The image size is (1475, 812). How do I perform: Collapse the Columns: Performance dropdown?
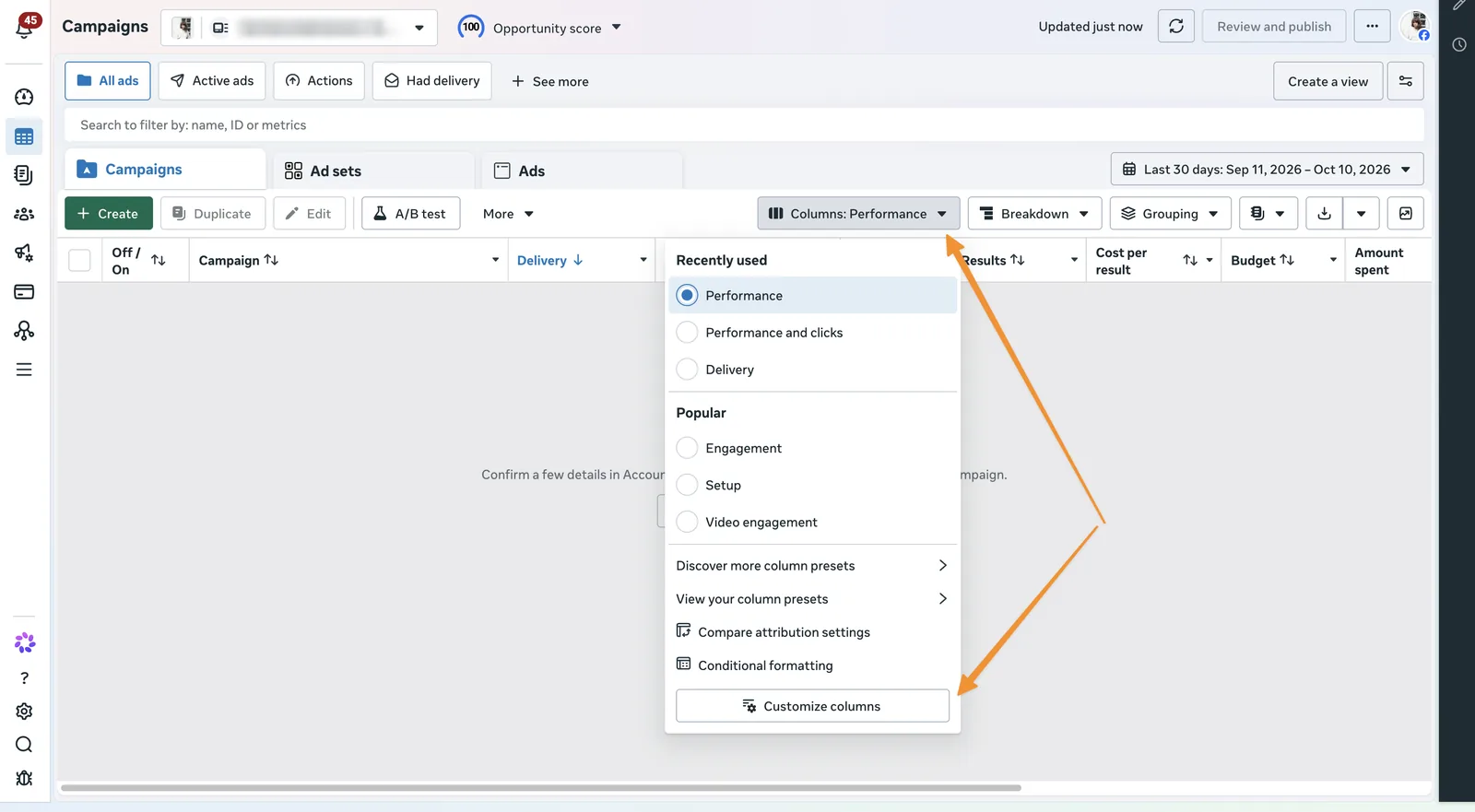pos(858,214)
